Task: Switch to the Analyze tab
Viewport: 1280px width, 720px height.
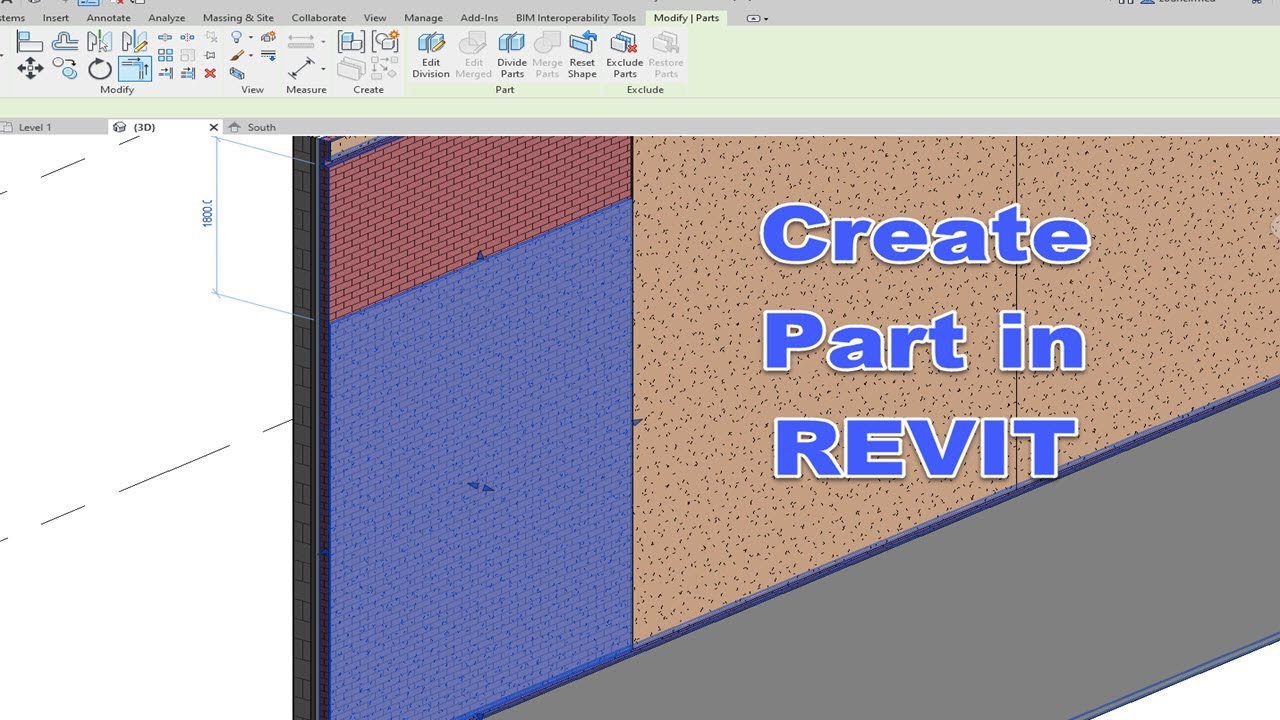Action: point(167,18)
